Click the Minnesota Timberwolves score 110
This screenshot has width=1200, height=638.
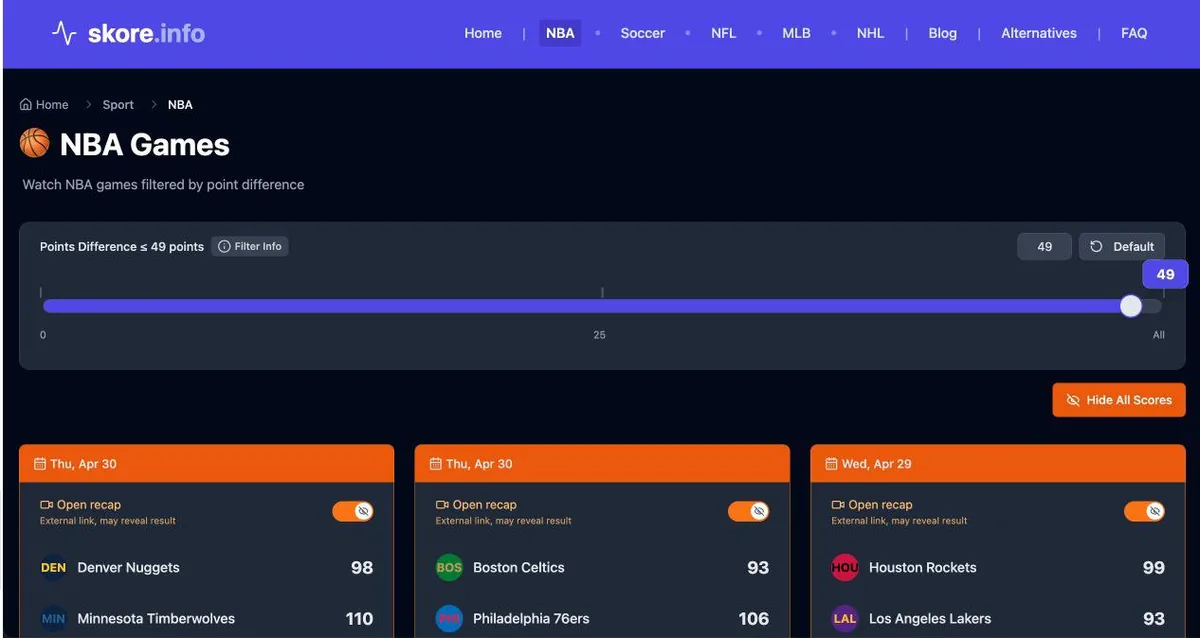(359, 618)
